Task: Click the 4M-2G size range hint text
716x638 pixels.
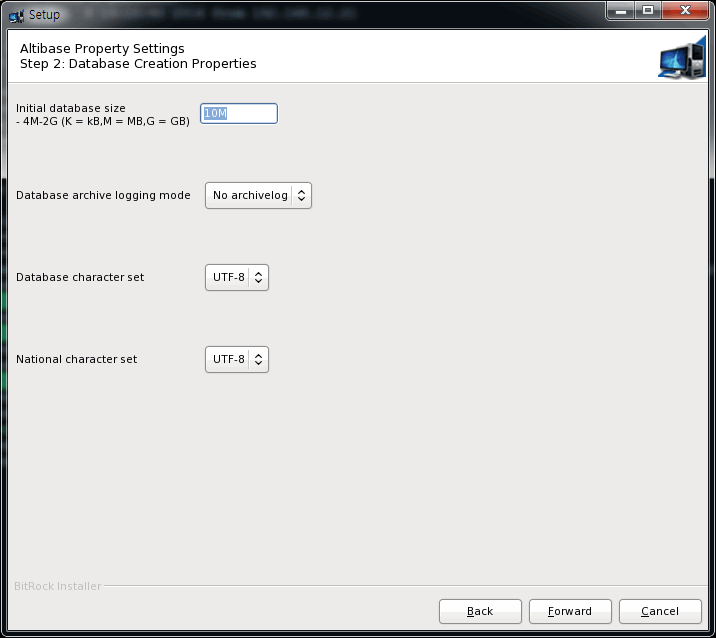Action: point(103,121)
